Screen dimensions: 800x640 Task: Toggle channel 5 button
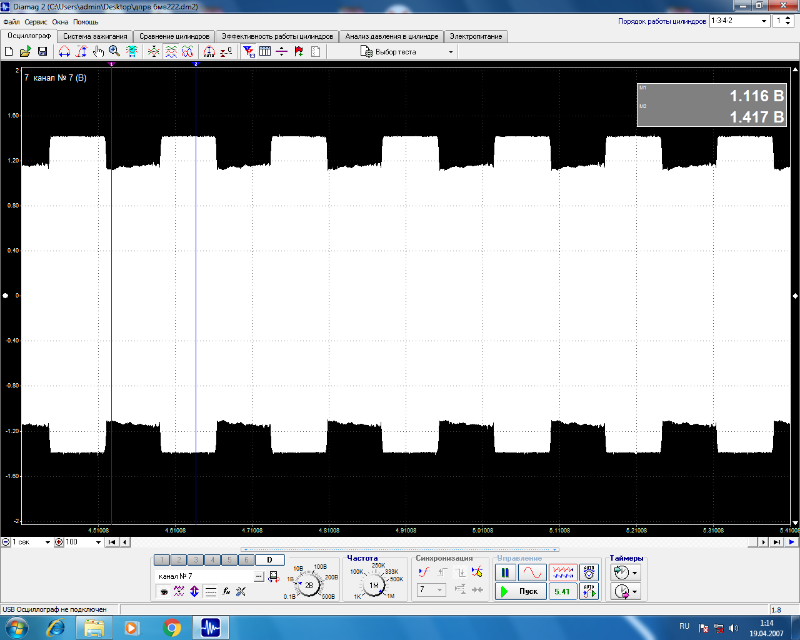pyautogui.click(x=229, y=560)
